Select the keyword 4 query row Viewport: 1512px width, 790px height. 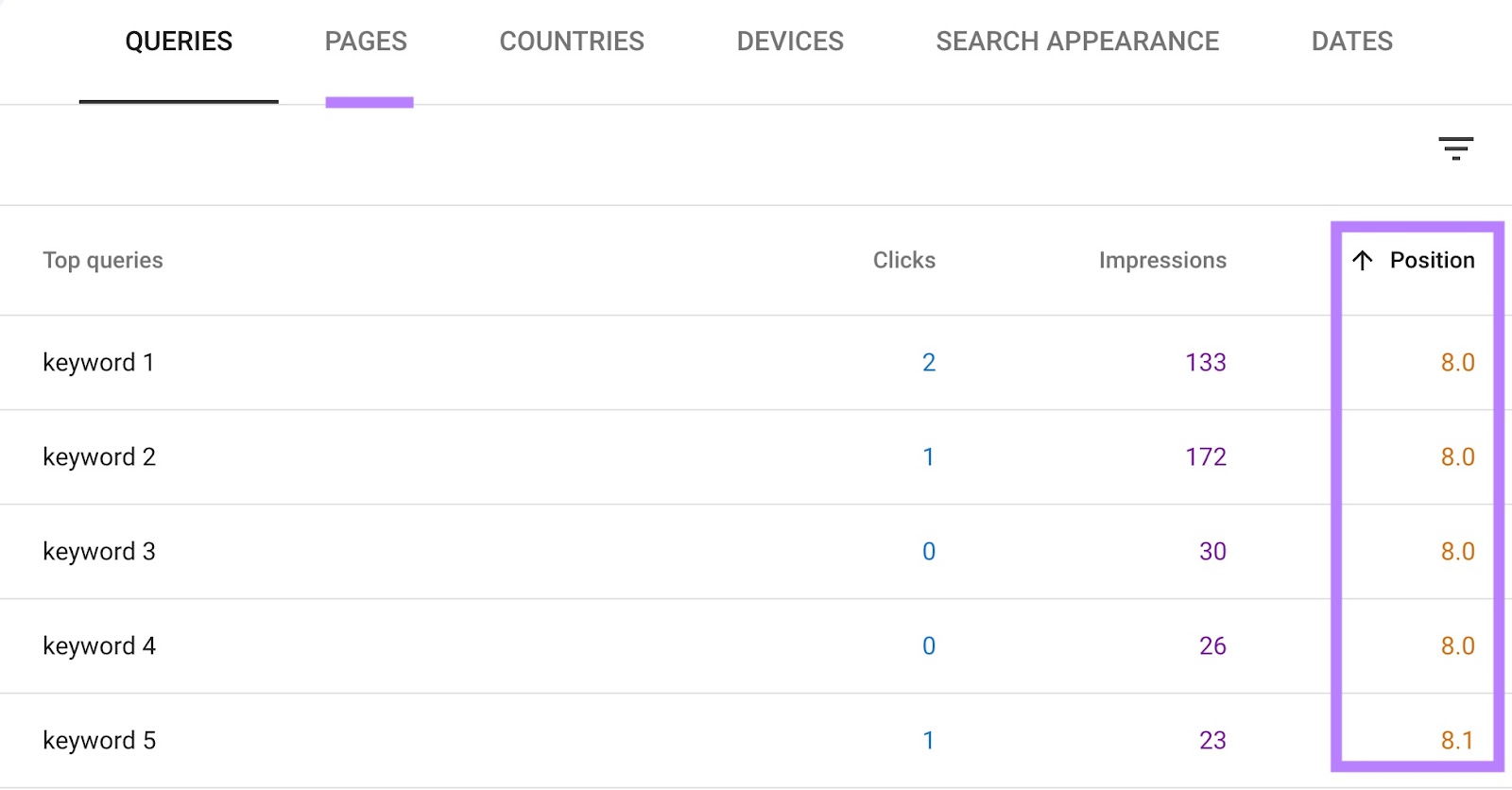click(99, 646)
